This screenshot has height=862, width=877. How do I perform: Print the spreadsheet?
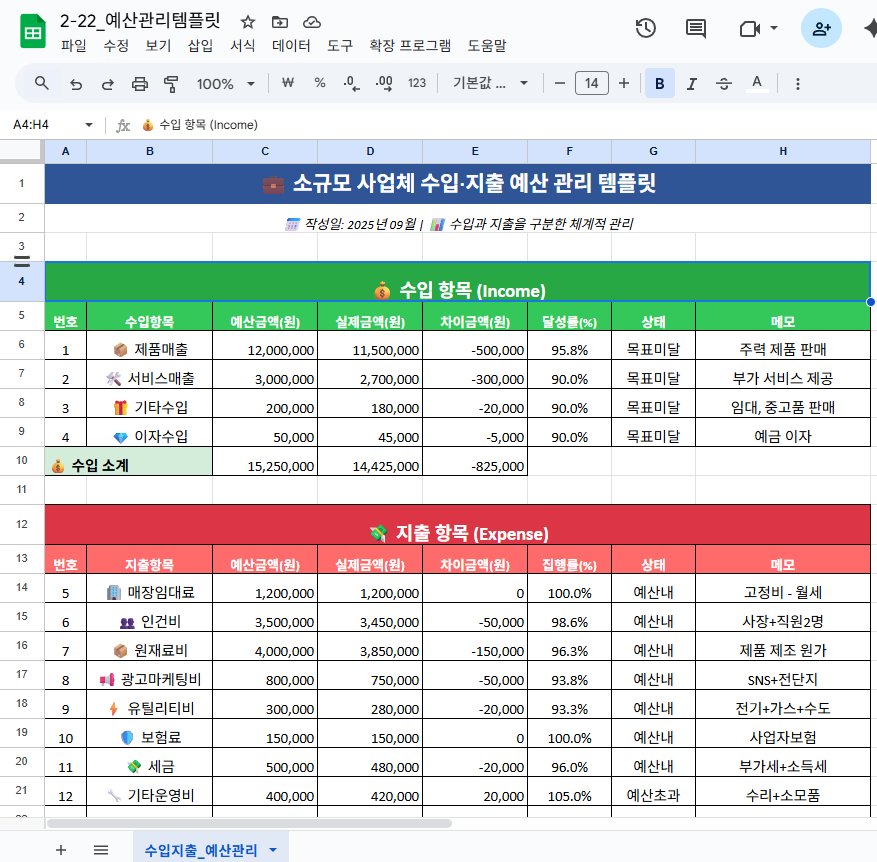pos(139,84)
